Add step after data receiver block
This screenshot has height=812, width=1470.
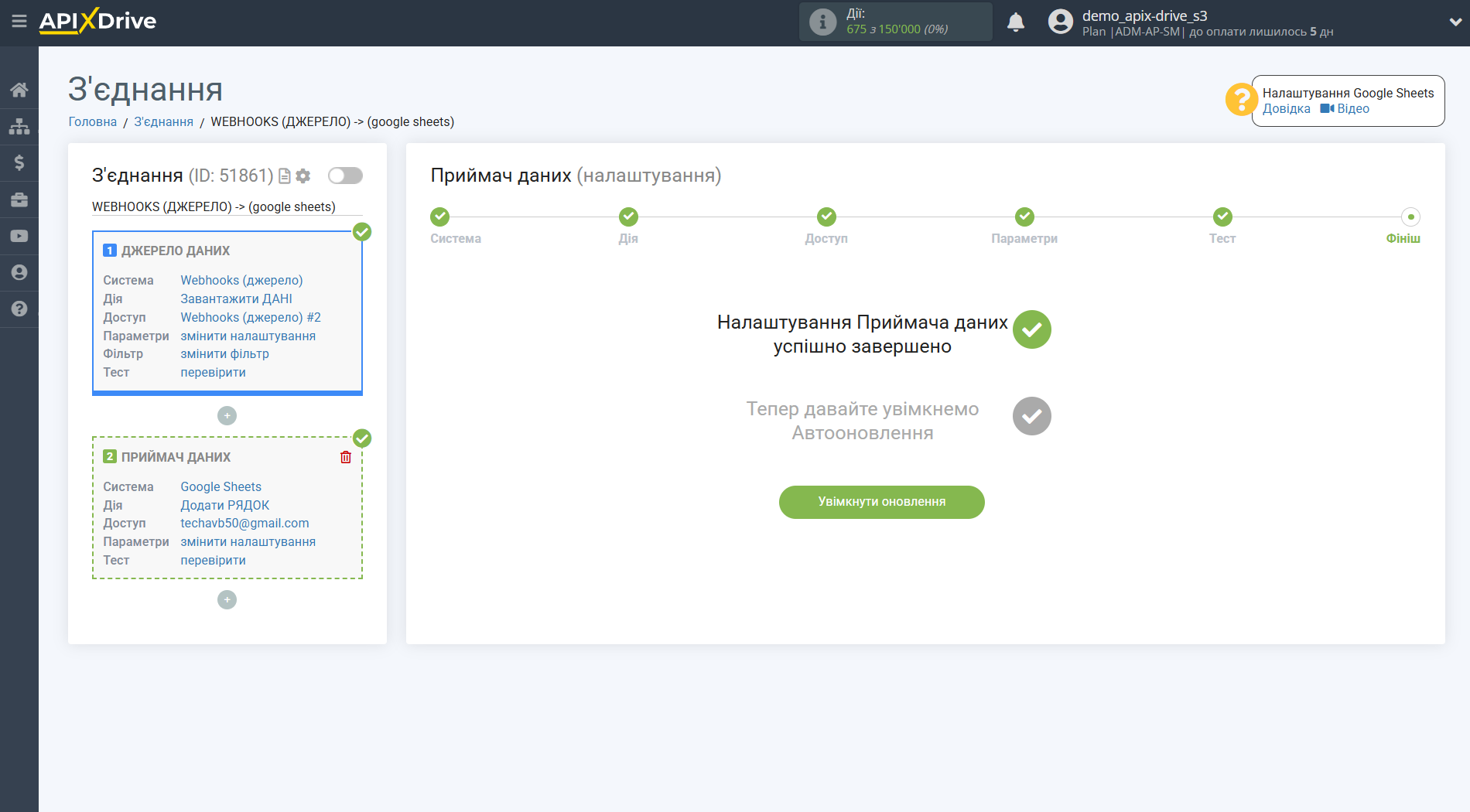(x=227, y=600)
